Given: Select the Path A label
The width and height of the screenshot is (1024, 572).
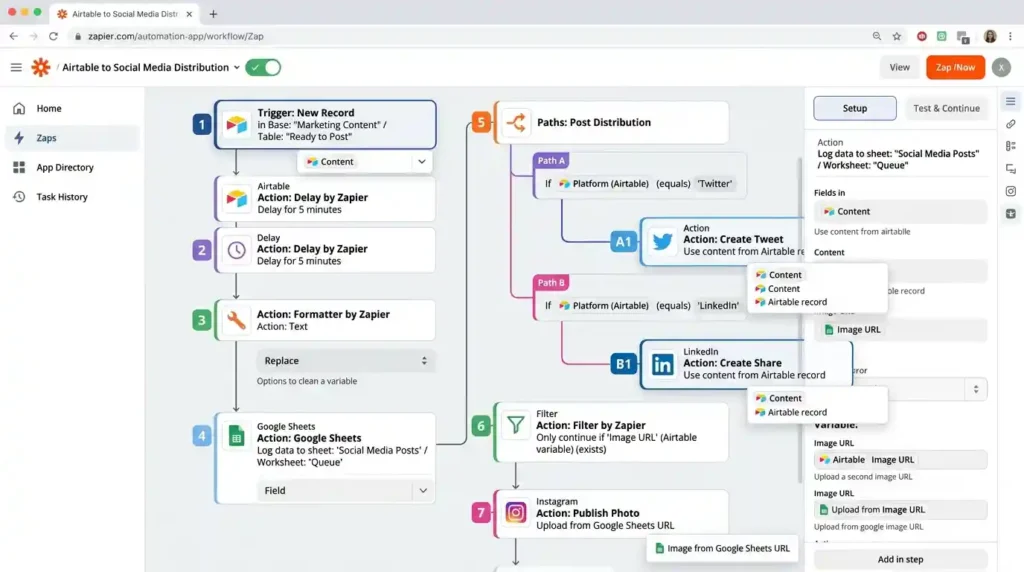Looking at the screenshot, I should [x=551, y=161].
